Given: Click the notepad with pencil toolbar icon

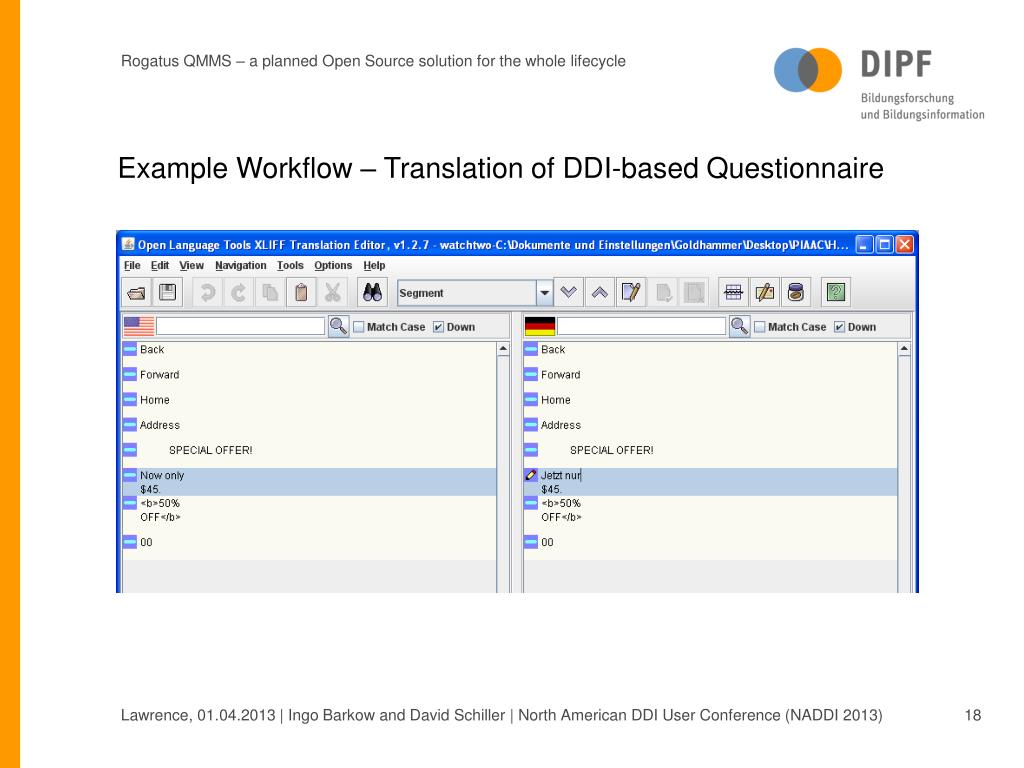Looking at the screenshot, I should click(765, 293).
